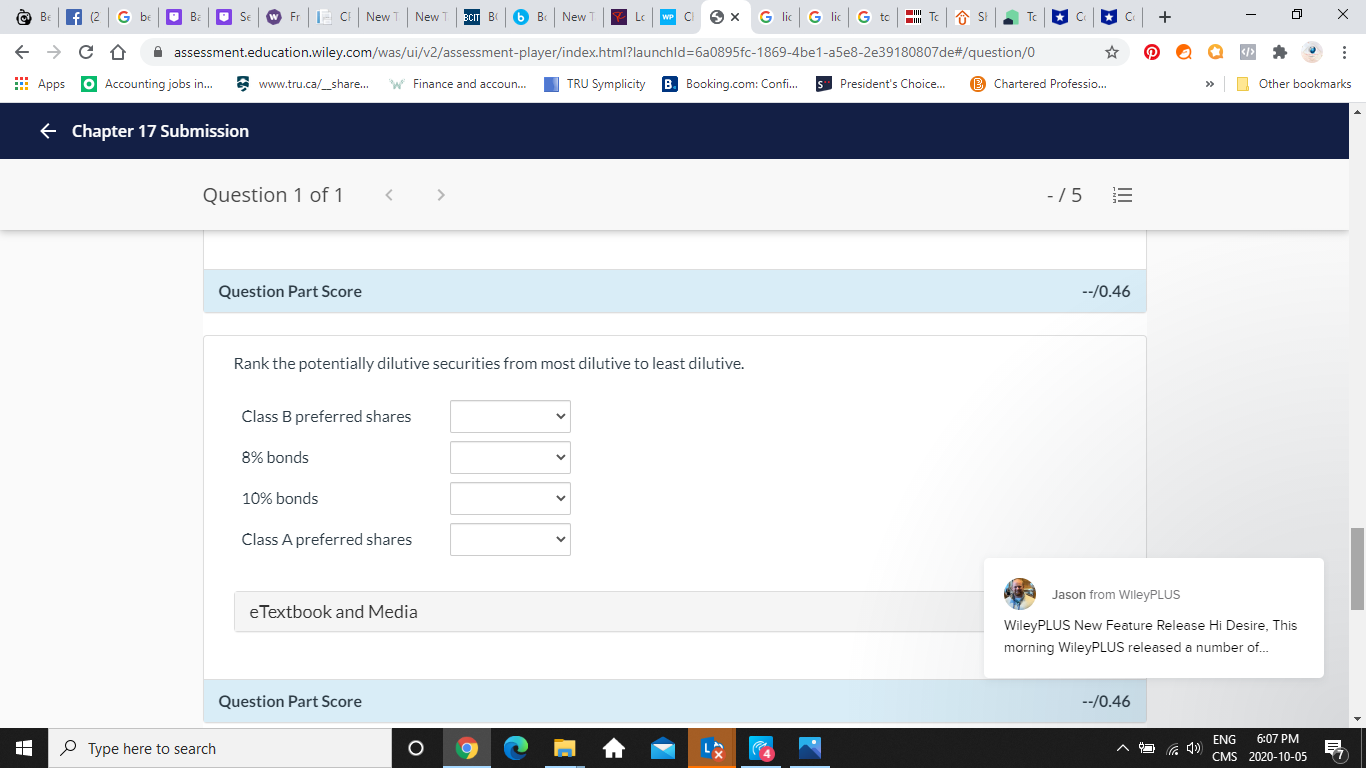Viewport: 1366px width, 768px height.
Task: Star this page to bookmark it
Action: [1110, 51]
